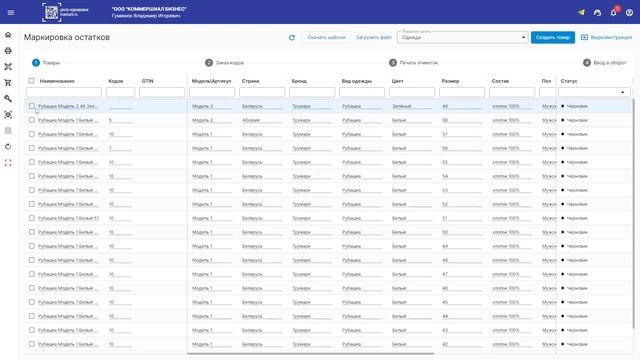Click the Размер column header
This screenshot has height=360, width=640.
[450, 81]
